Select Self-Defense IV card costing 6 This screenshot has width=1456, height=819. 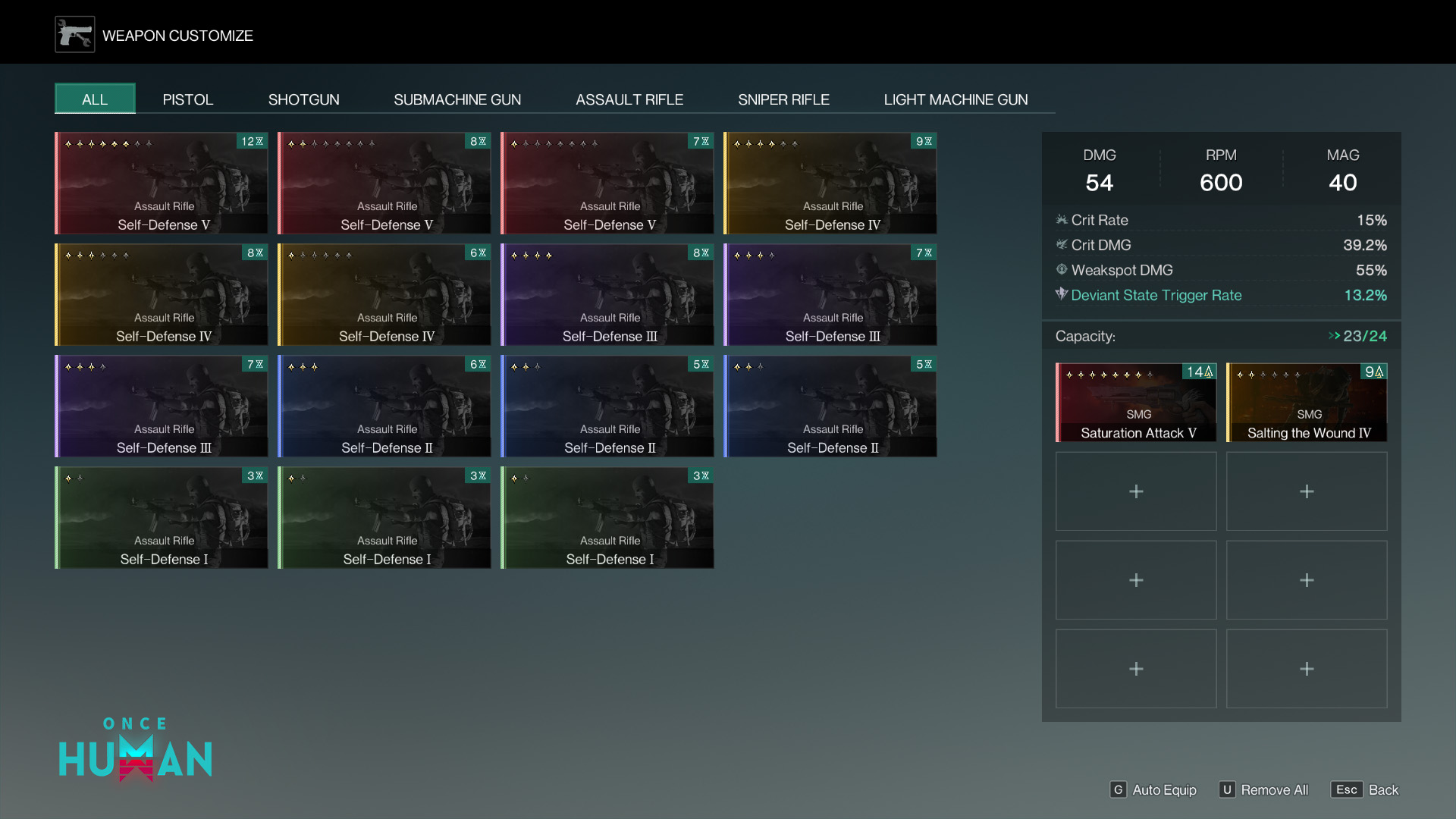coord(384,295)
